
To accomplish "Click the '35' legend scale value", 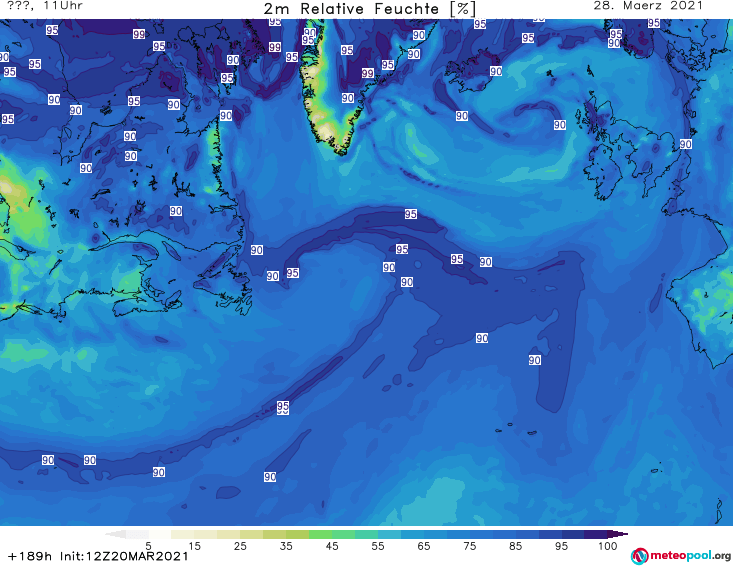I will point(286,545).
